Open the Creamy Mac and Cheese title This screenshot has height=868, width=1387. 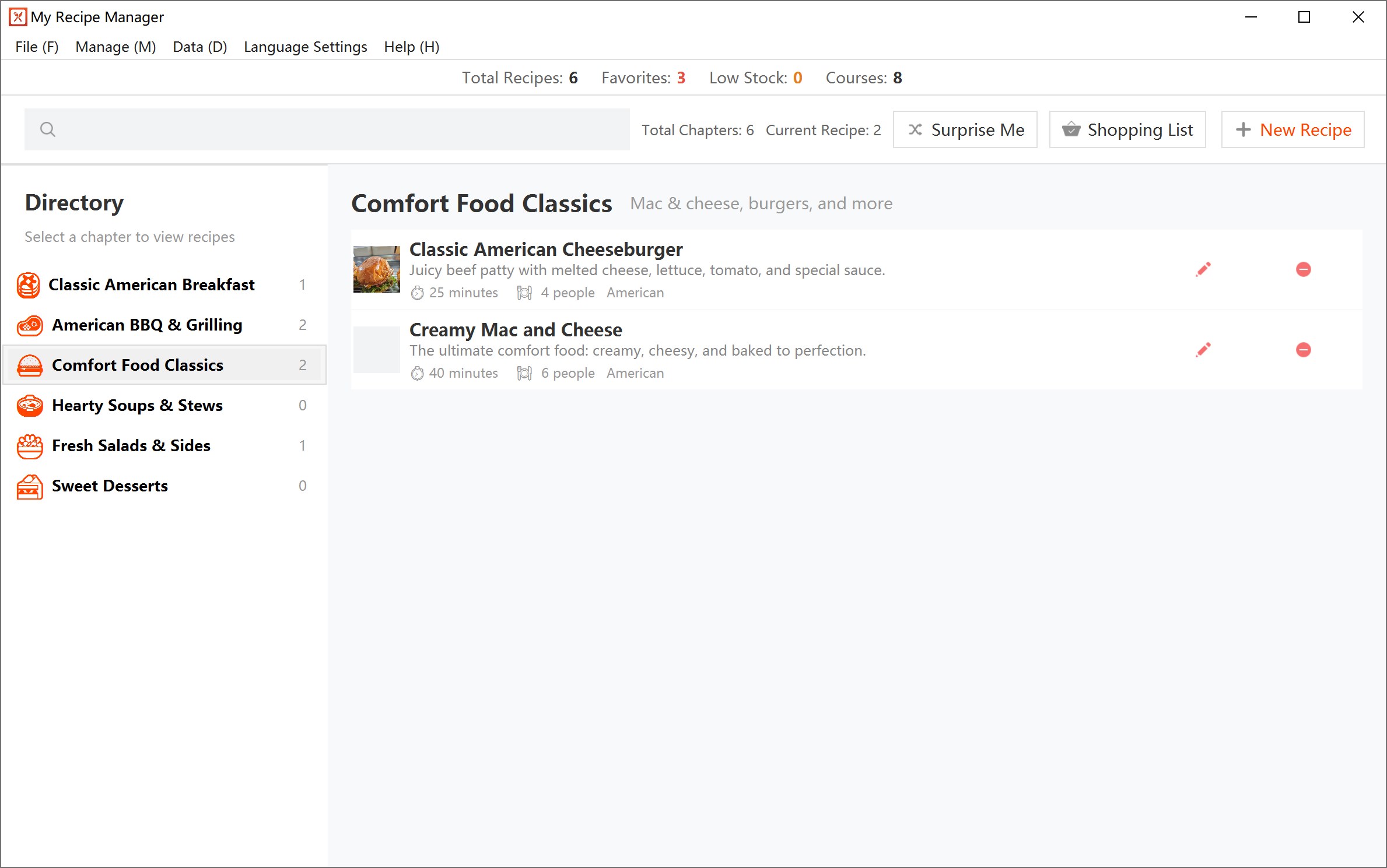[x=516, y=330]
